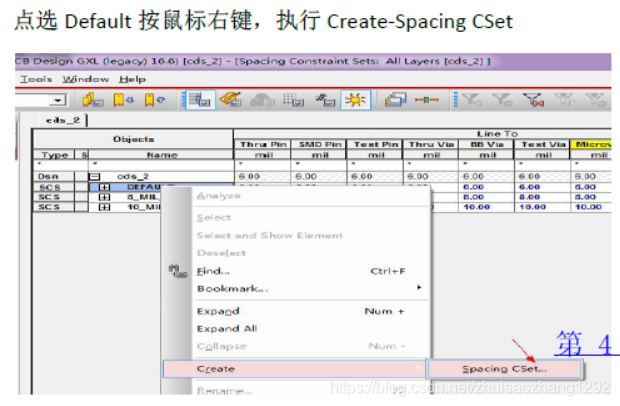
Task: Open the toolbar combo box dropdown
Action: coord(58,100)
